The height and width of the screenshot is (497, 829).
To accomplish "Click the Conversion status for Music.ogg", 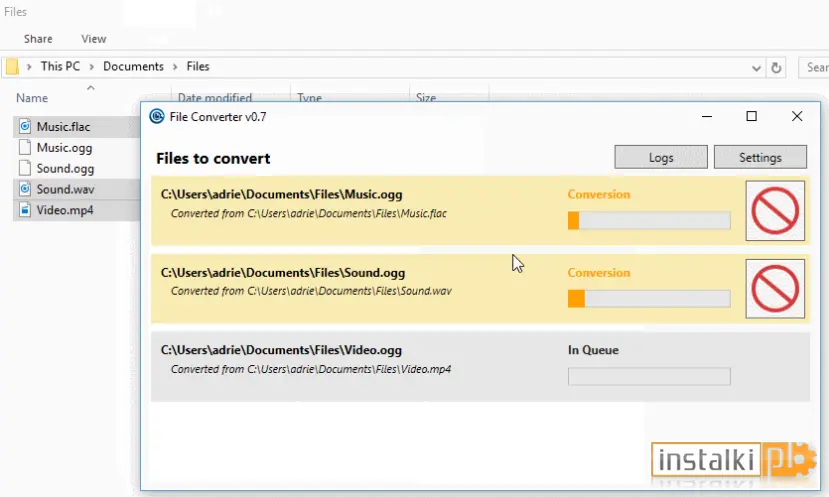I will [599, 194].
